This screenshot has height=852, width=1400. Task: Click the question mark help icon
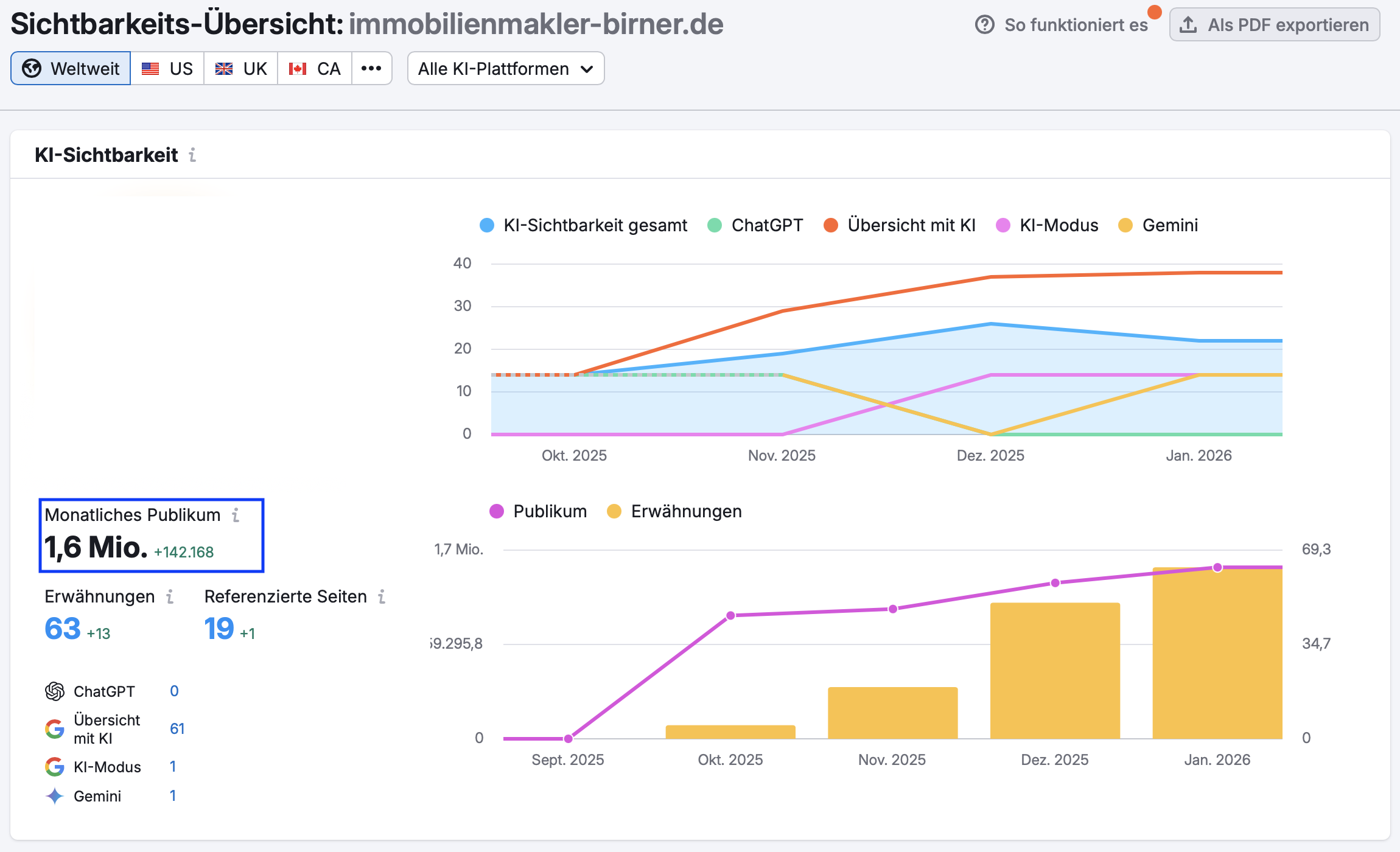pos(984,25)
